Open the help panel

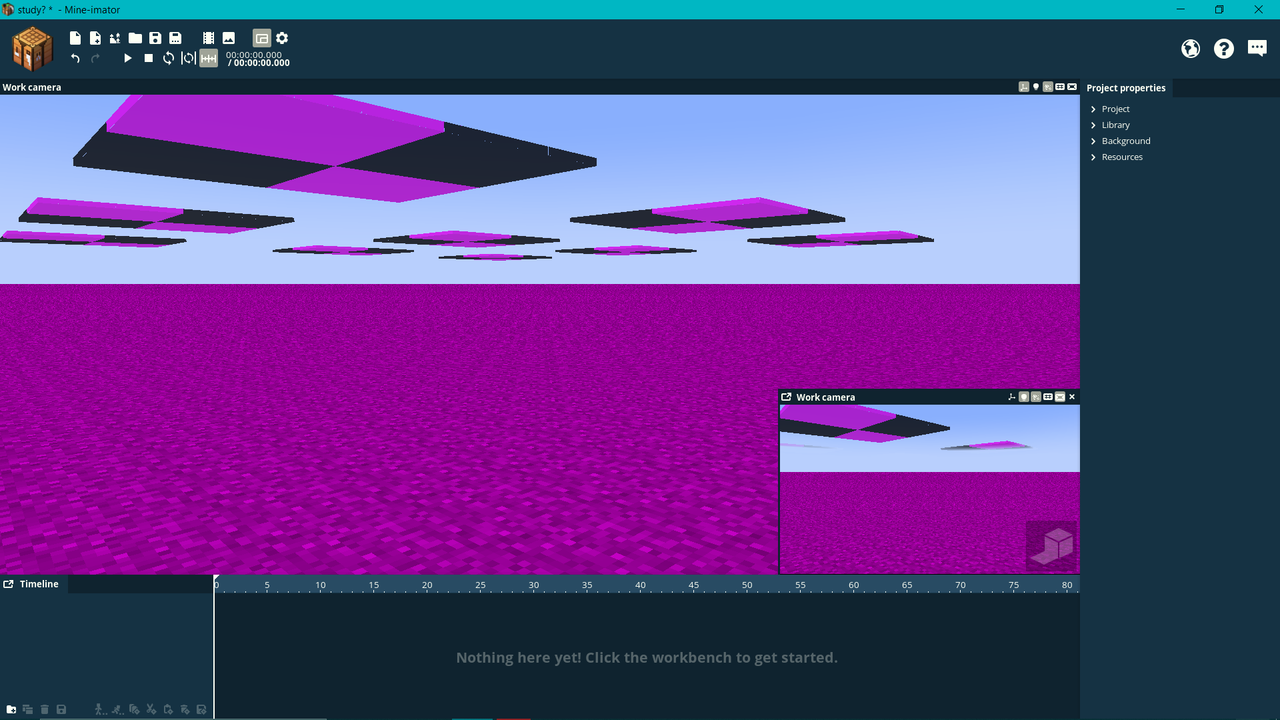tap(1223, 48)
